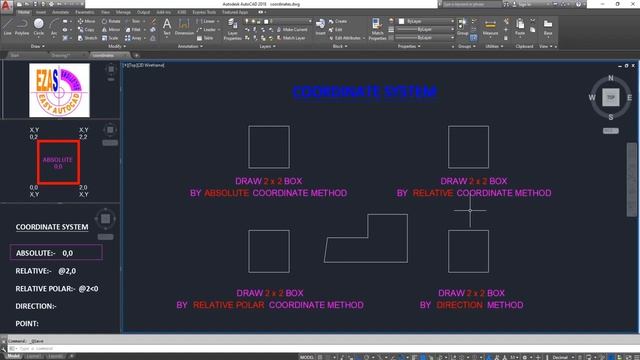
Task: Switch to the Parametric ribbon tab
Action: coord(84,12)
